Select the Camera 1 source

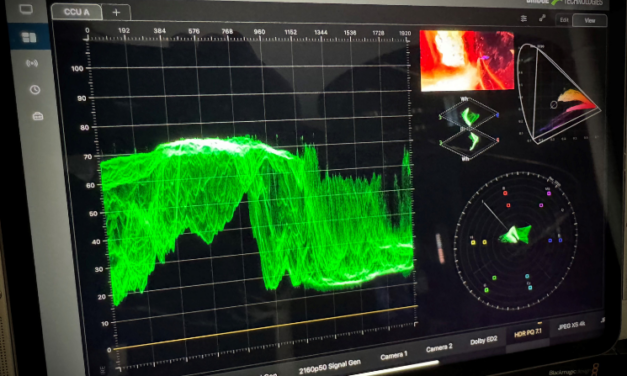click(x=393, y=355)
